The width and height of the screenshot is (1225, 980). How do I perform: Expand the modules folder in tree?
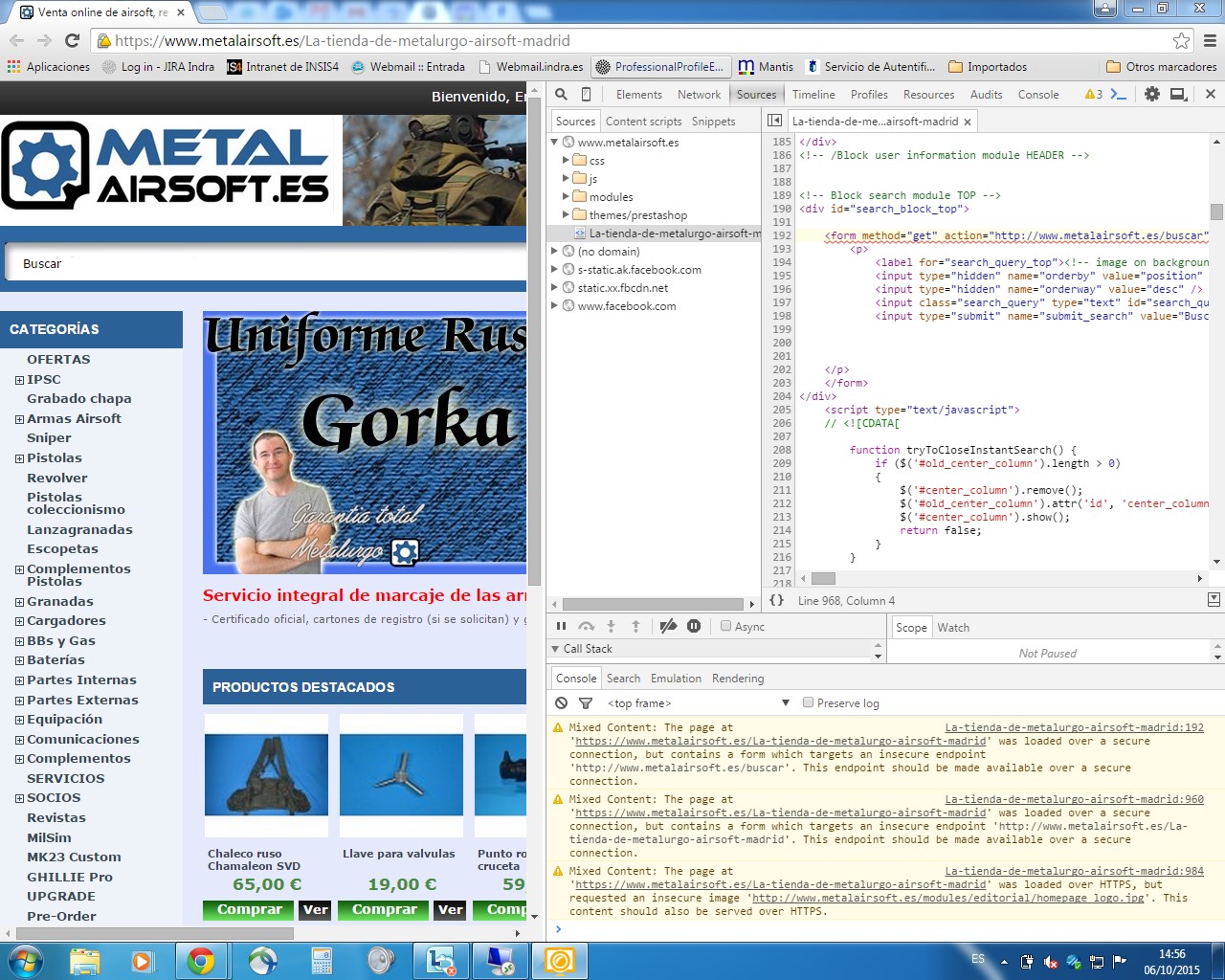click(x=567, y=196)
